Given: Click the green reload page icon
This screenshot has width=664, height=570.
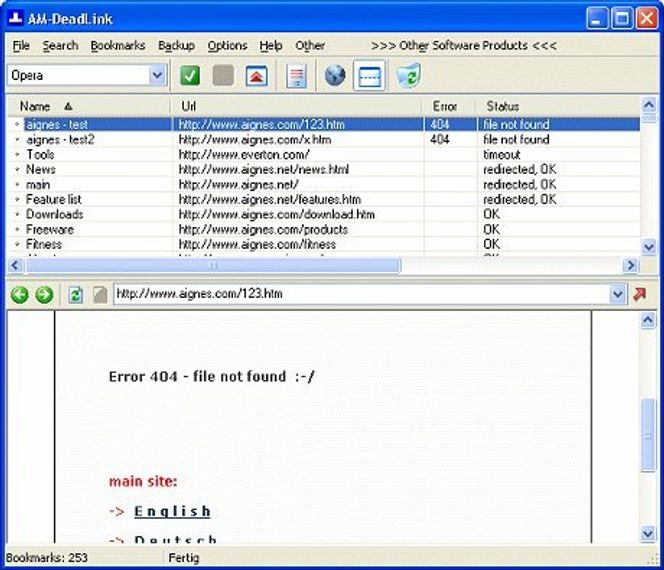Looking at the screenshot, I should (76, 294).
